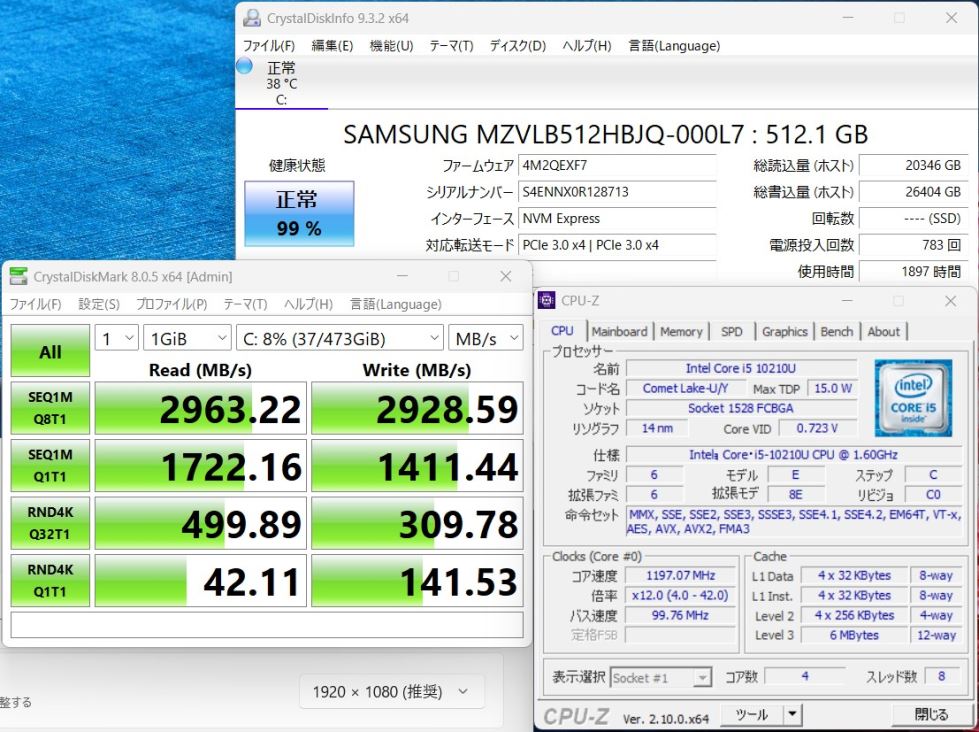The width and height of the screenshot is (979, 732).
Task: Open the 1920 × 1080 resolution dropdown
Action: [x=391, y=691]
